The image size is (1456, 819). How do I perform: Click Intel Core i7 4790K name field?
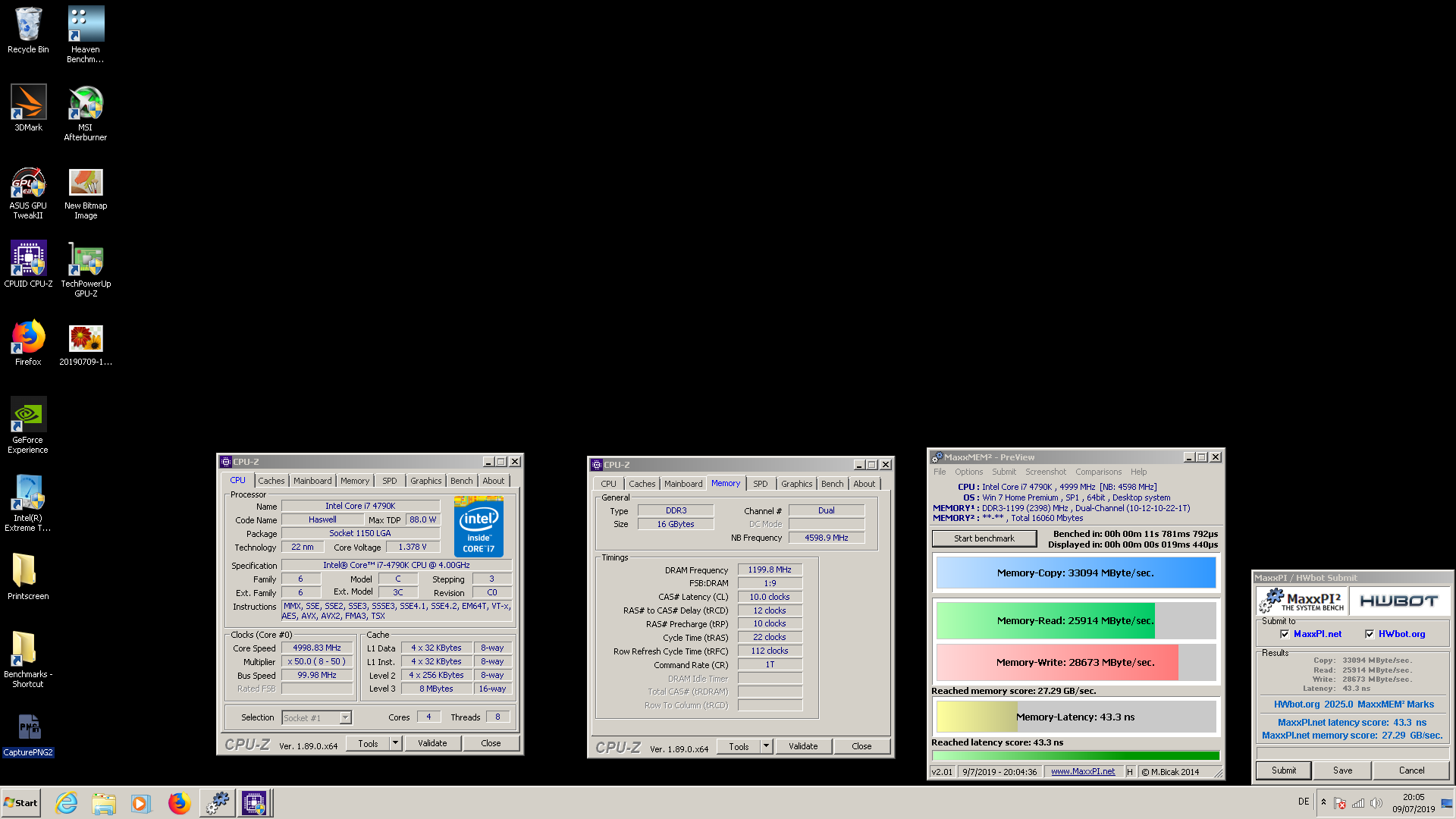360,506
